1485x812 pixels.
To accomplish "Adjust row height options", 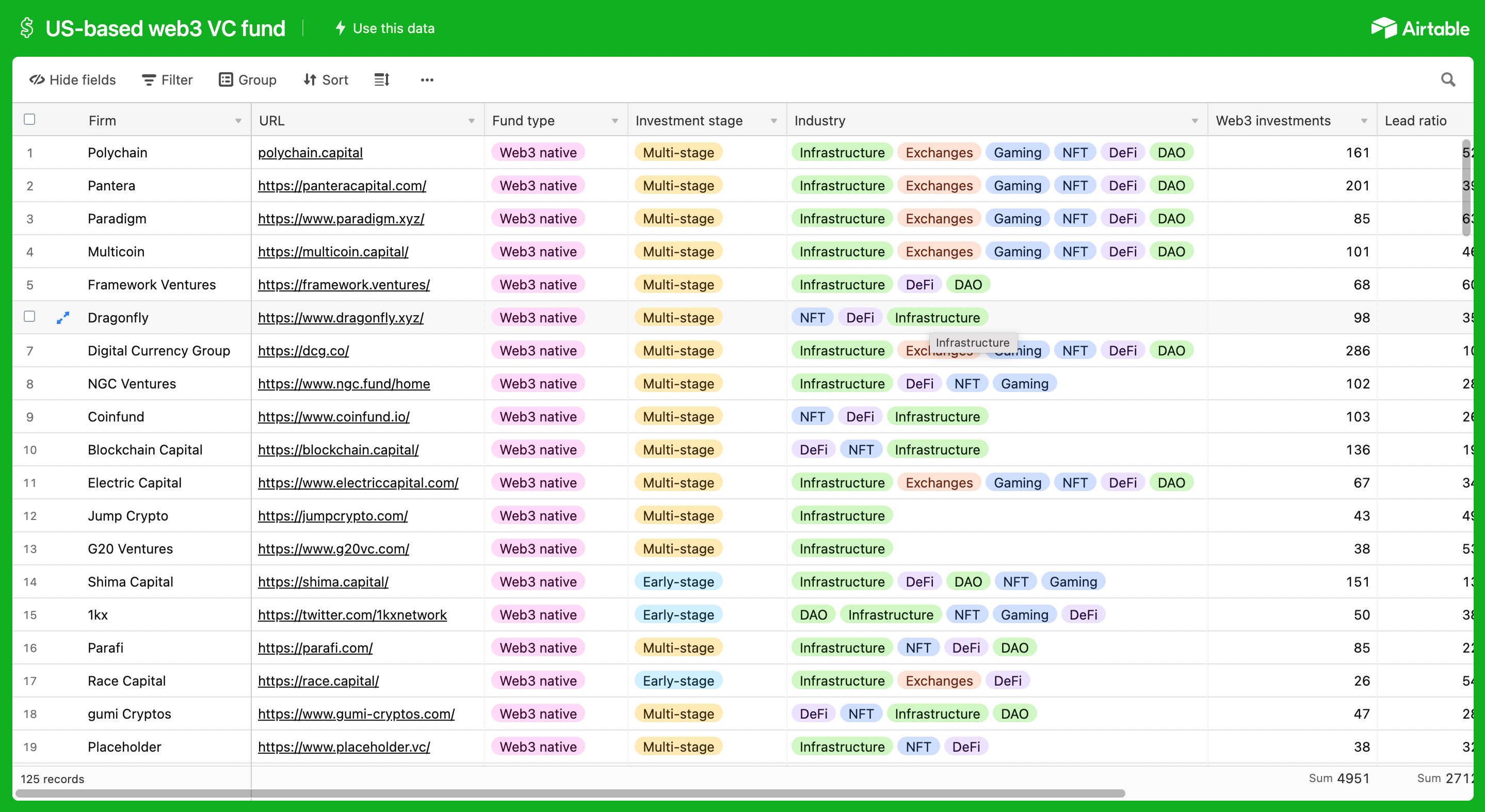I will tap(381, 79).
